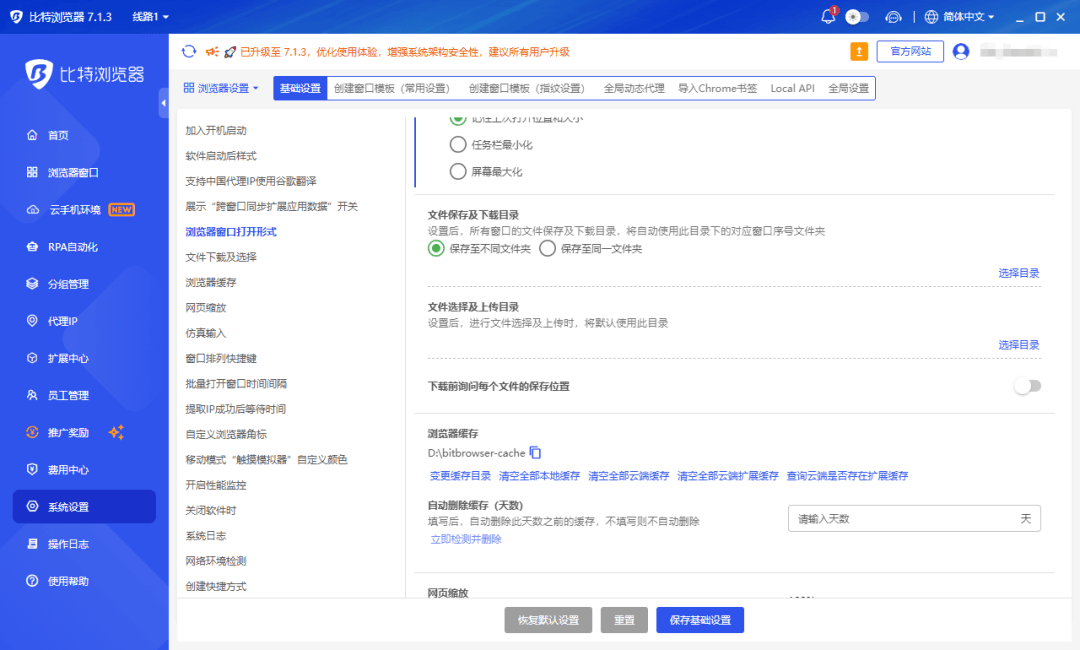Open the 简体中文 language dropdown

(959, 17)
